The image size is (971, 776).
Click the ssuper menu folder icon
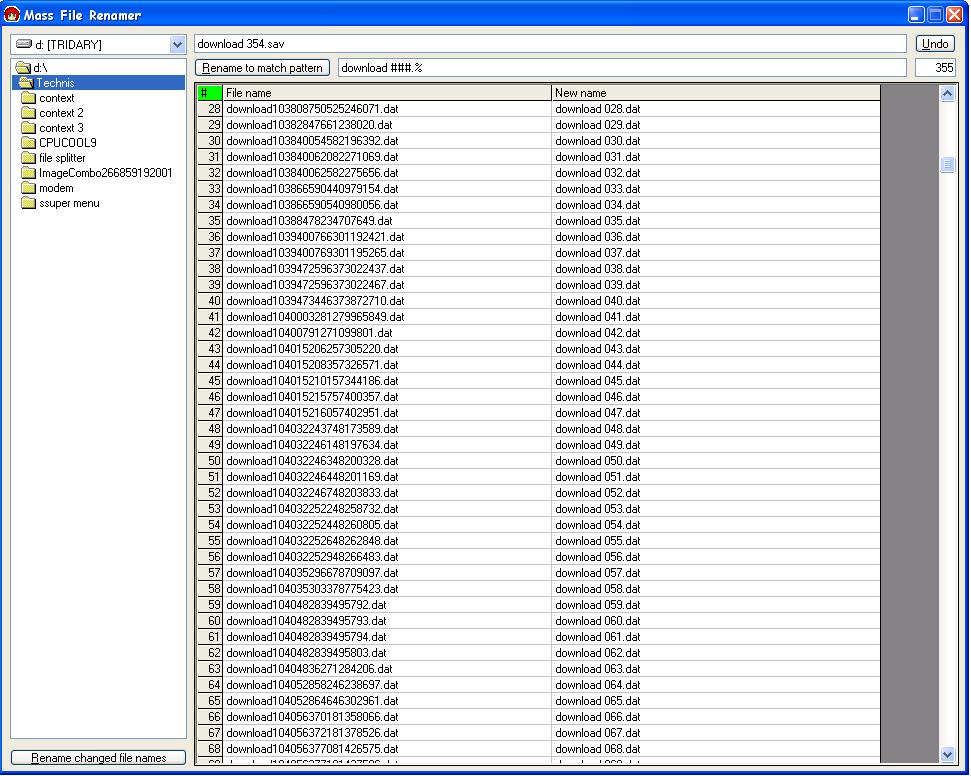29,203
